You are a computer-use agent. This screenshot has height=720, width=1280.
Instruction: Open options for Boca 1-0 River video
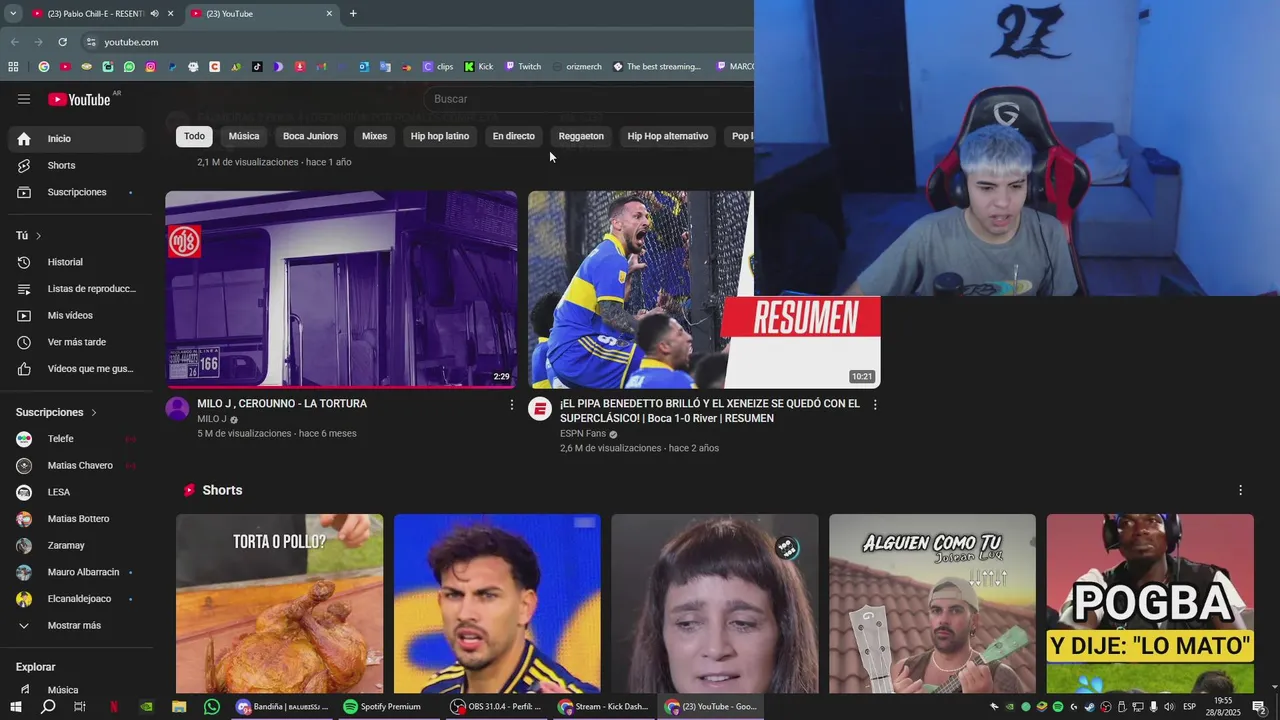[875, 405]
